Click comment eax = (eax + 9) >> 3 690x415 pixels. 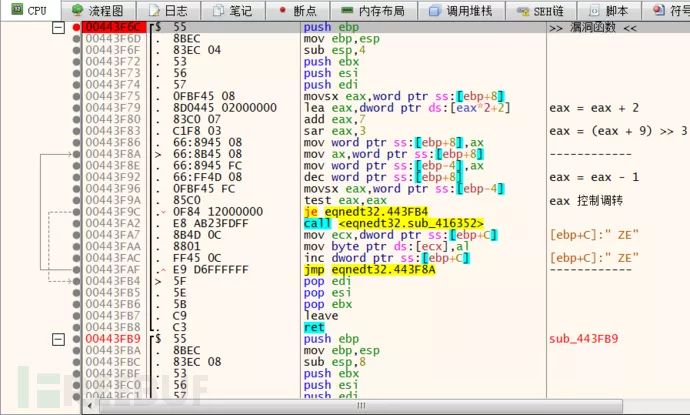618,131
